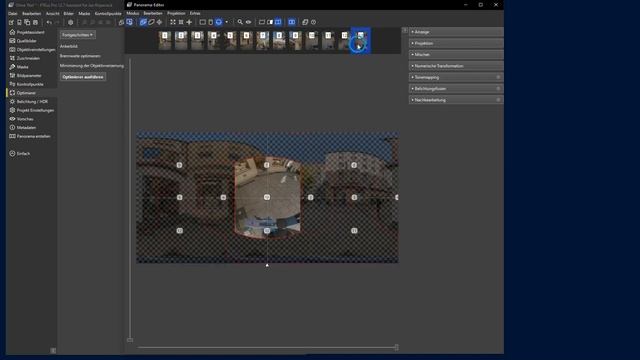Toggle Nachbearbeitung enable indicator
640x360 pixels.
point(498,100)
